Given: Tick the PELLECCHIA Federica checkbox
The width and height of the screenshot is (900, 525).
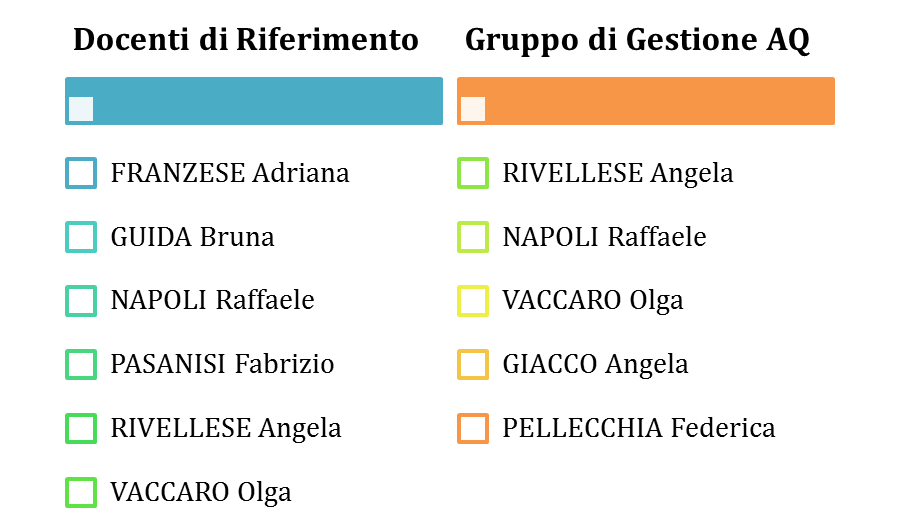Looking at the screenshot, I should 473,428.
